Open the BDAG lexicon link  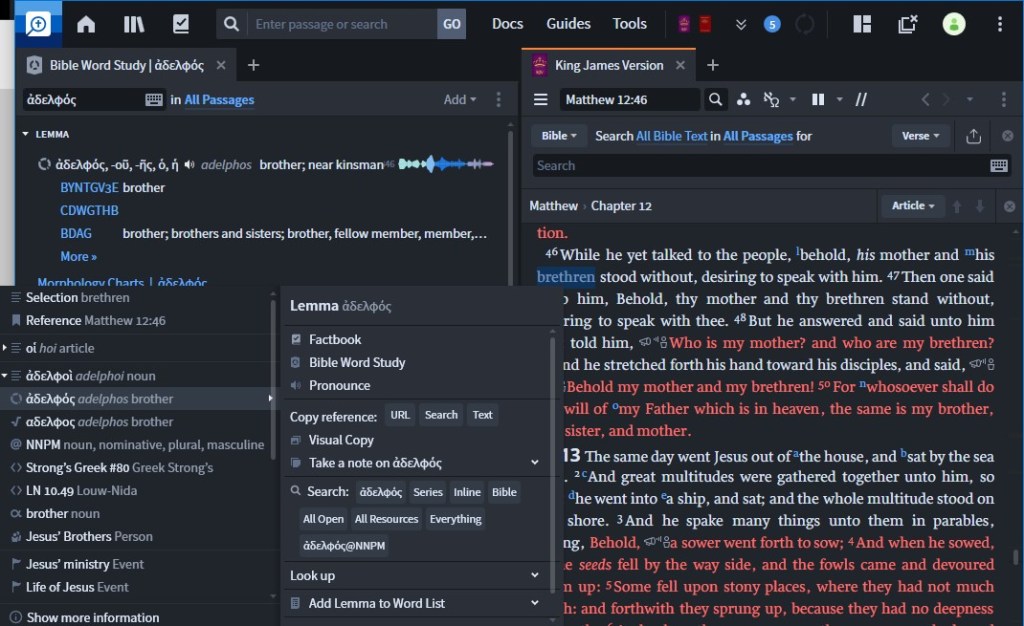click(x=76, y=233)
